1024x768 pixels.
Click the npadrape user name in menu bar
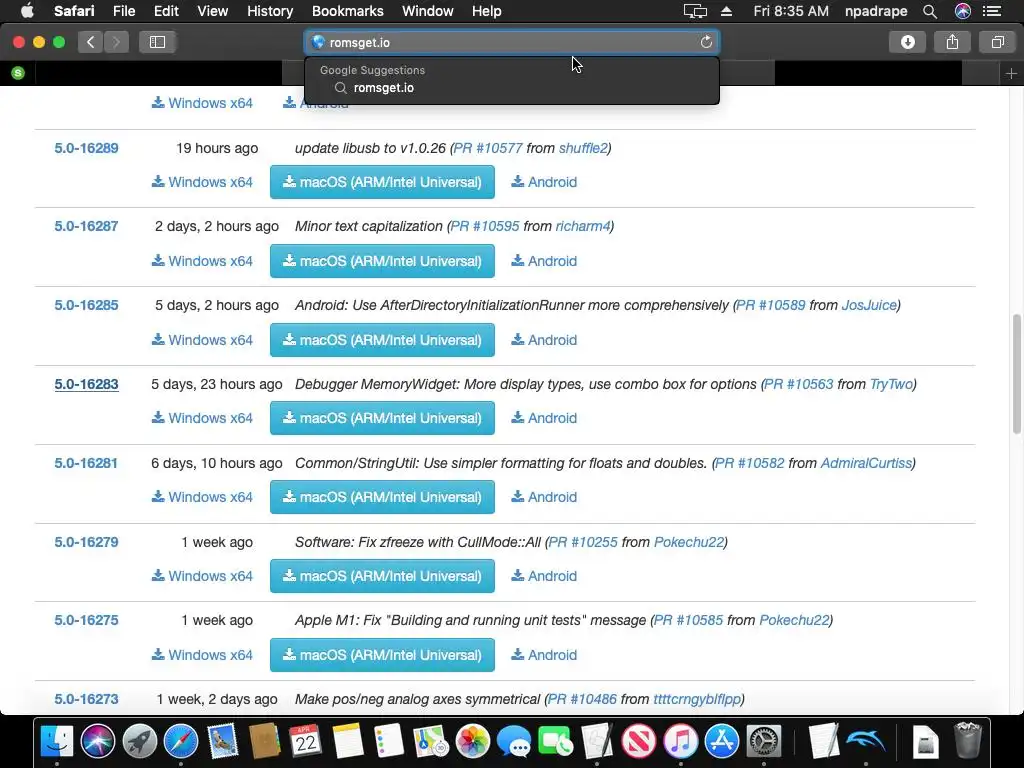point(876,11)
